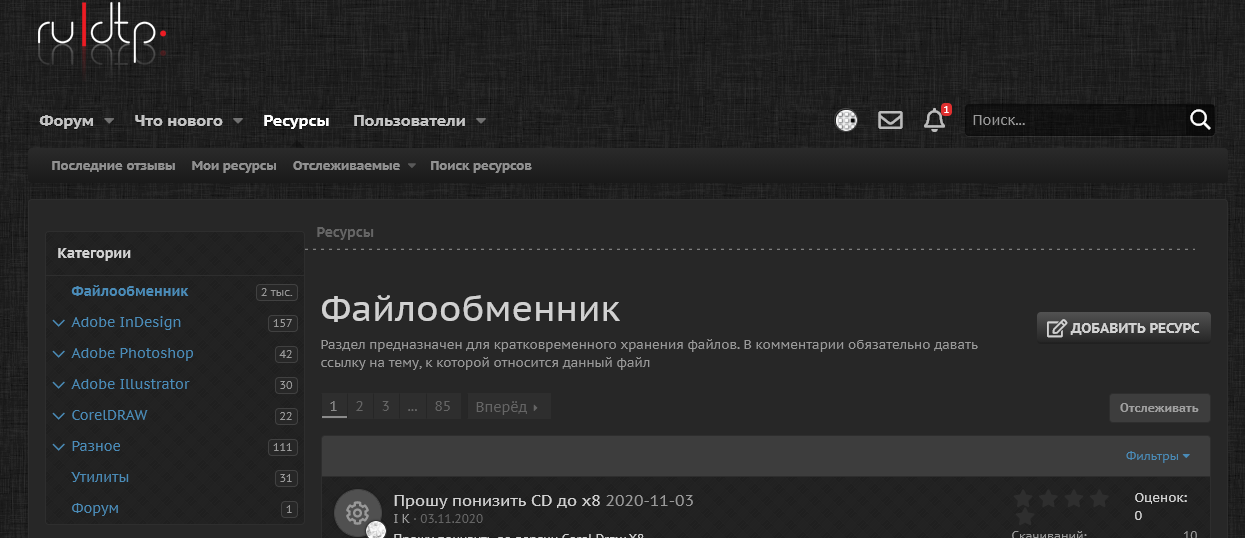Open the Фильтры dropdown
1245x538 pixels.
1157,456
